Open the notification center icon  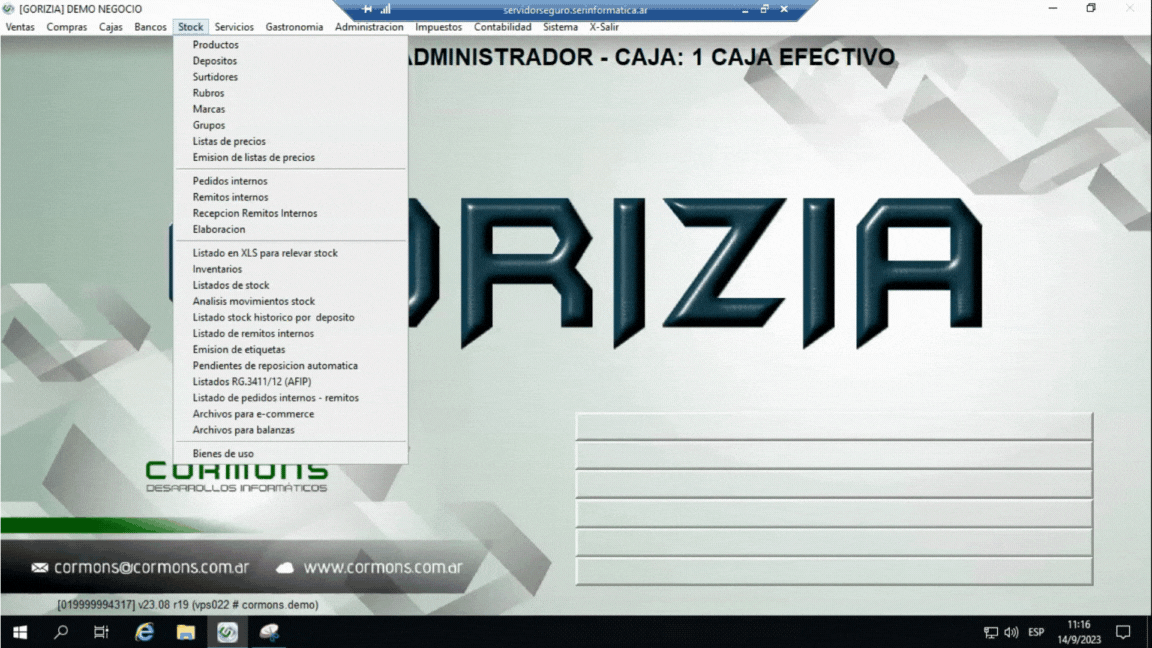(1123, 632)
